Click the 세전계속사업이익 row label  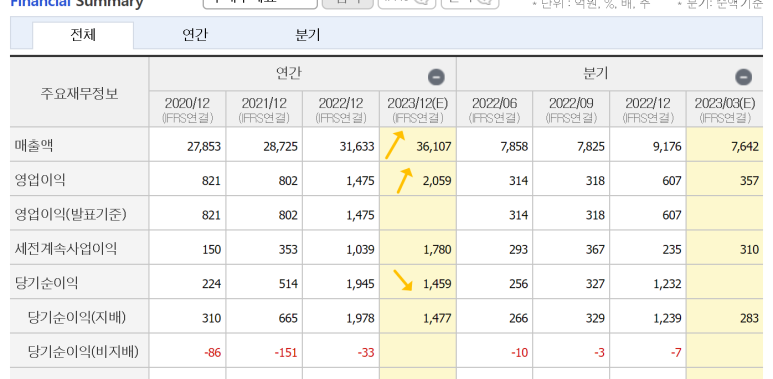pos(66,249)
